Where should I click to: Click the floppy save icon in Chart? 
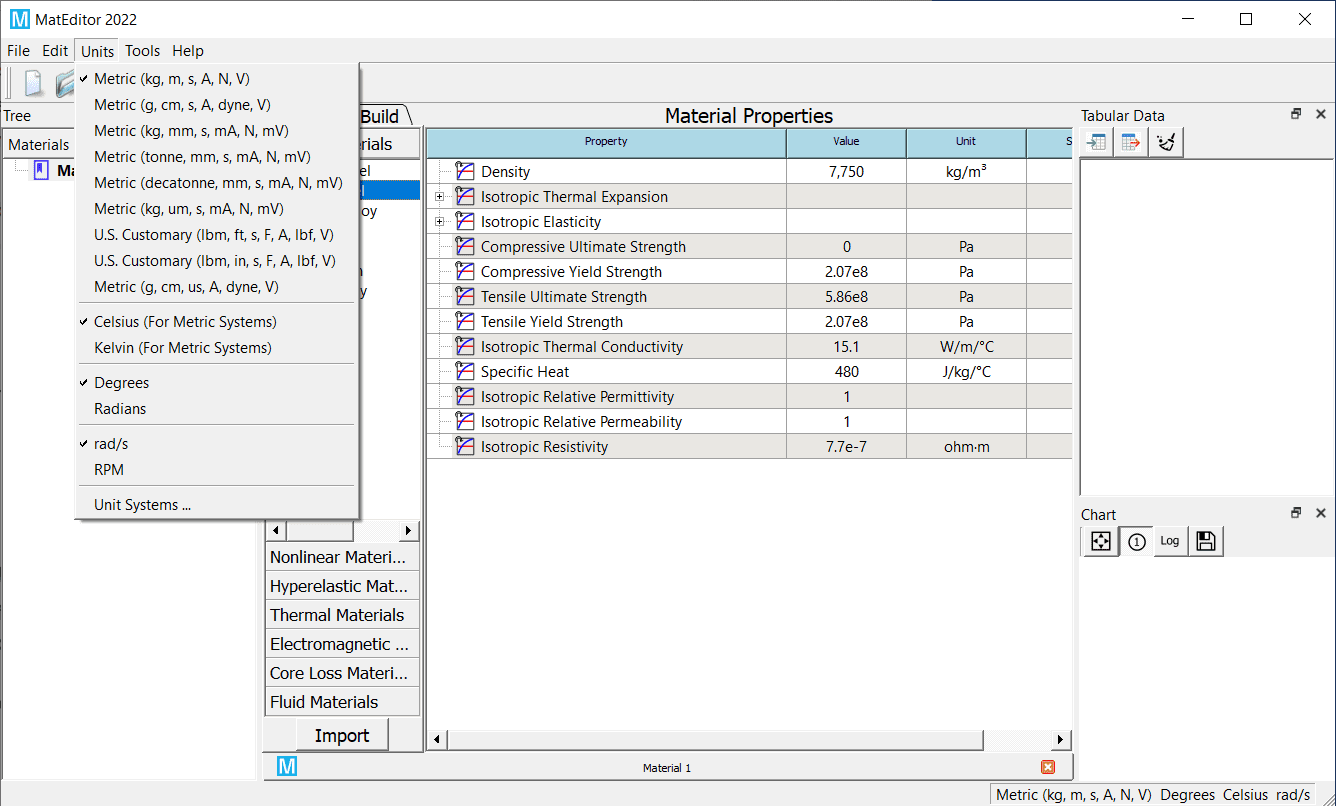point(1205,541)
